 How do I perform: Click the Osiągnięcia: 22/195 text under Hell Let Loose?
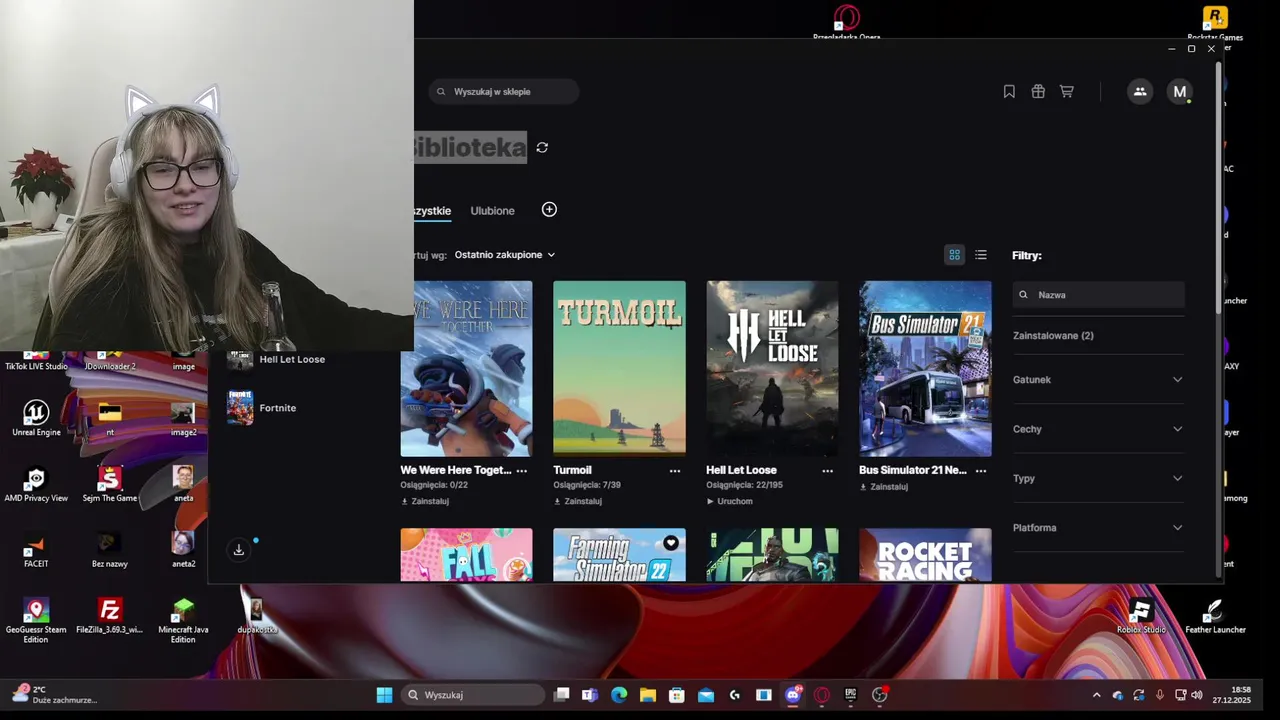point(744,485)
